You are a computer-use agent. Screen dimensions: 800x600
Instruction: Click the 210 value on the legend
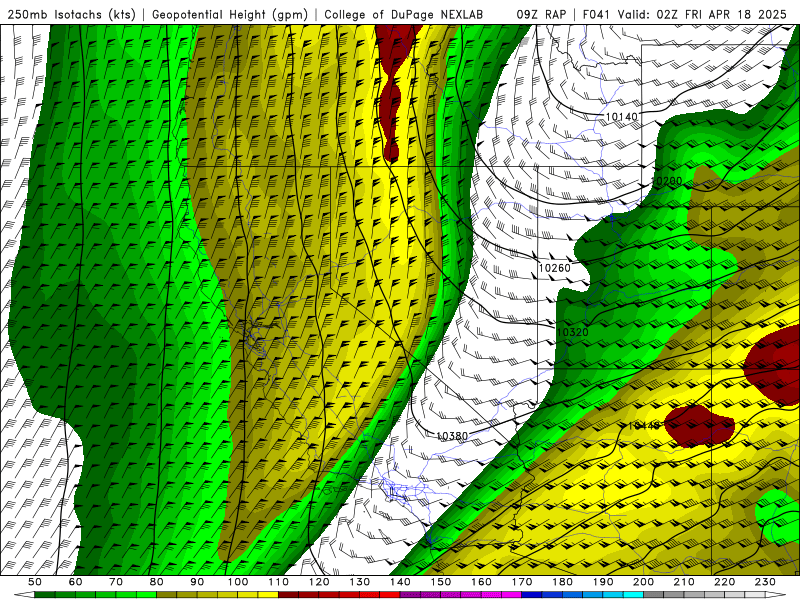click(684, 582)
